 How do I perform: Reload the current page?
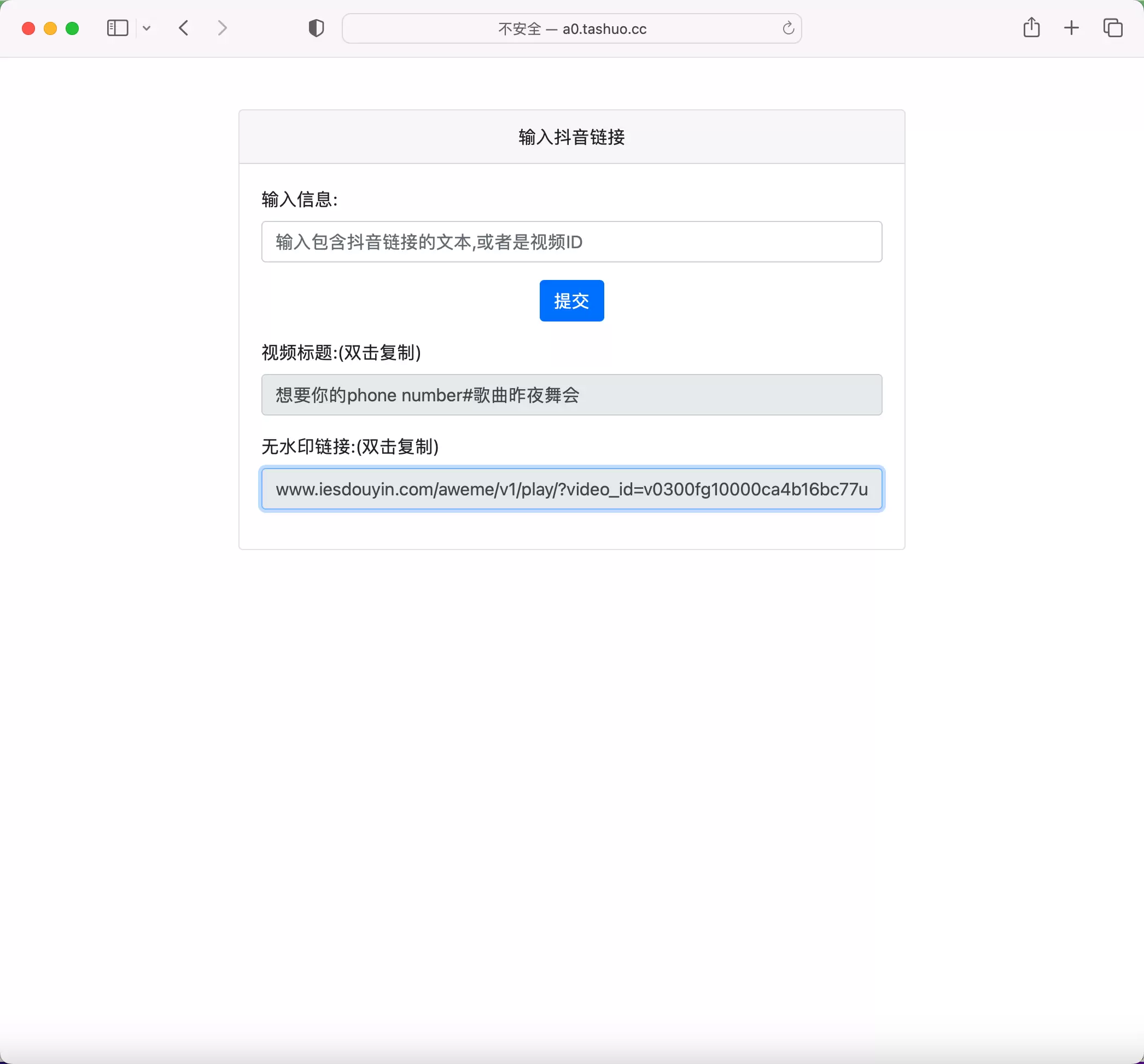coord(789,28)
